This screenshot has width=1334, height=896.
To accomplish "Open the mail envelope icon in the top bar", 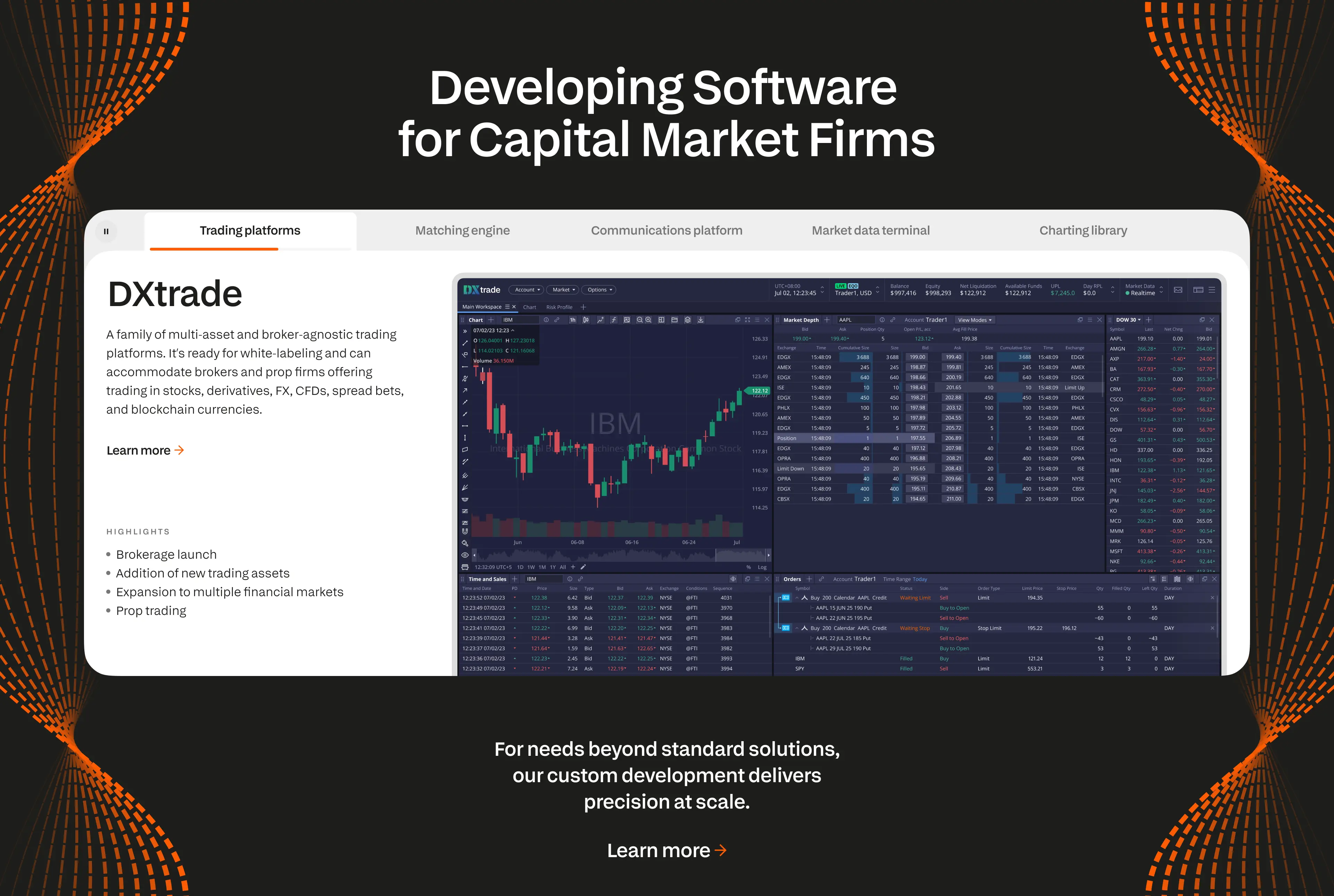I will pyautogui.click(x=1178, y=290).
